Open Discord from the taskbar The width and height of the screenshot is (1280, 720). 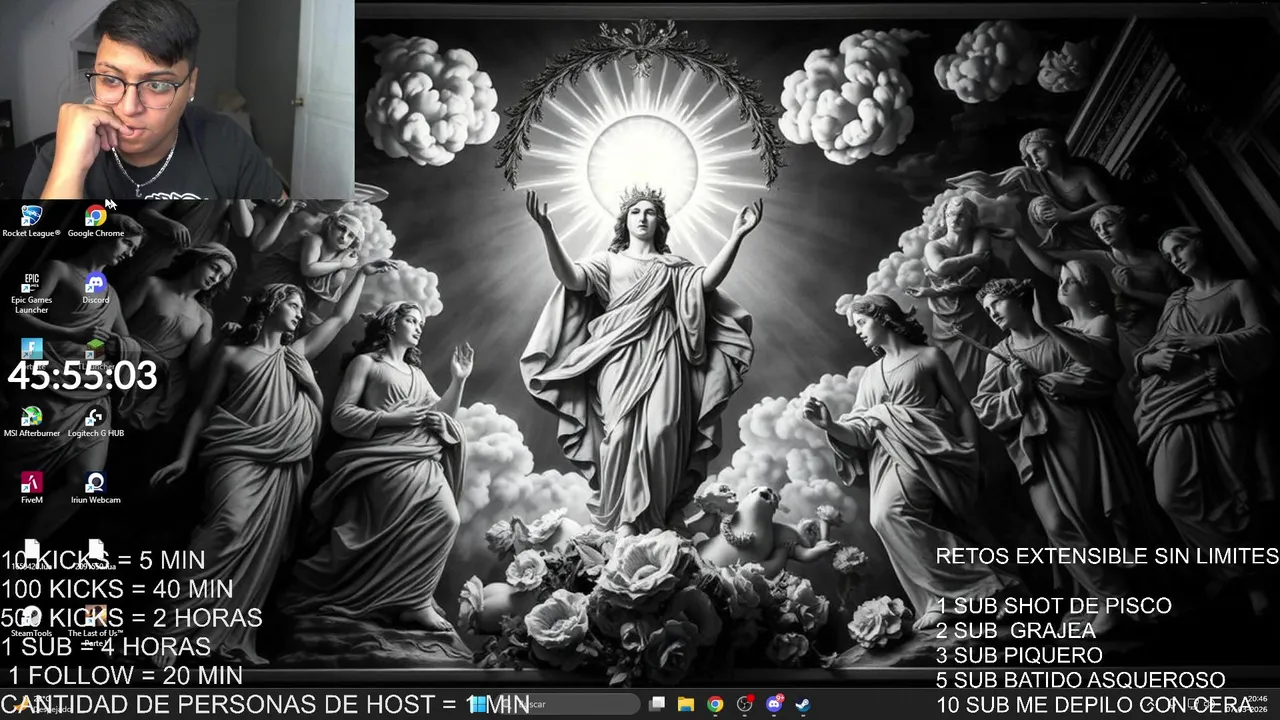tap(774, 704)
